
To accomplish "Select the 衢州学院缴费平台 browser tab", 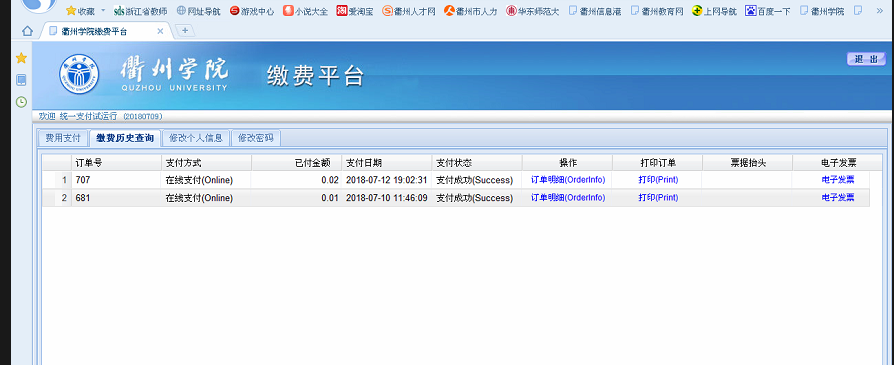I will 105,31.
